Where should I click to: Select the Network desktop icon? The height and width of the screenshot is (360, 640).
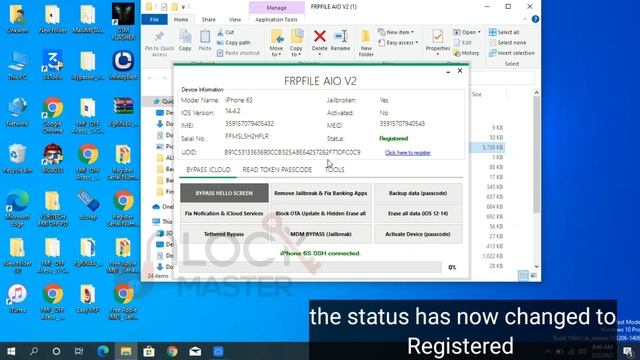click(x=18, y=112)
